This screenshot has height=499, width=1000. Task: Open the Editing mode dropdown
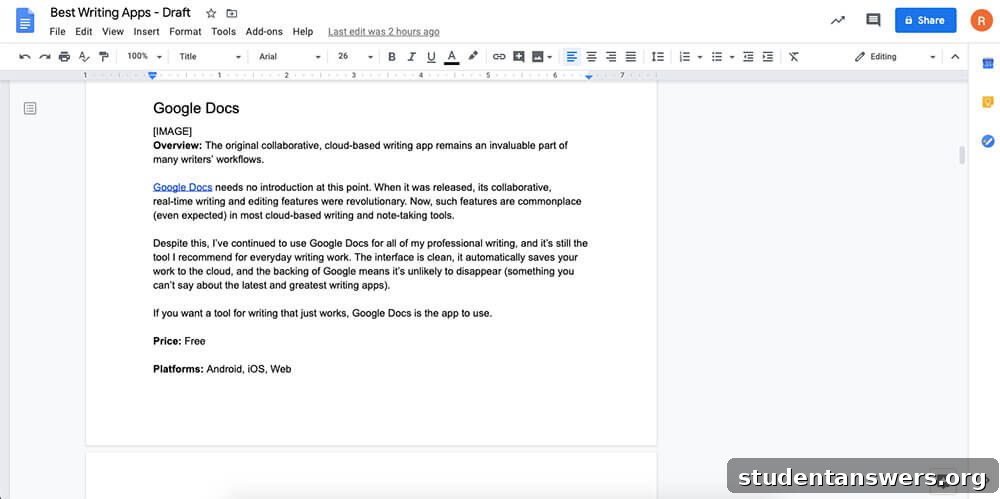click(x=895, y=57)
